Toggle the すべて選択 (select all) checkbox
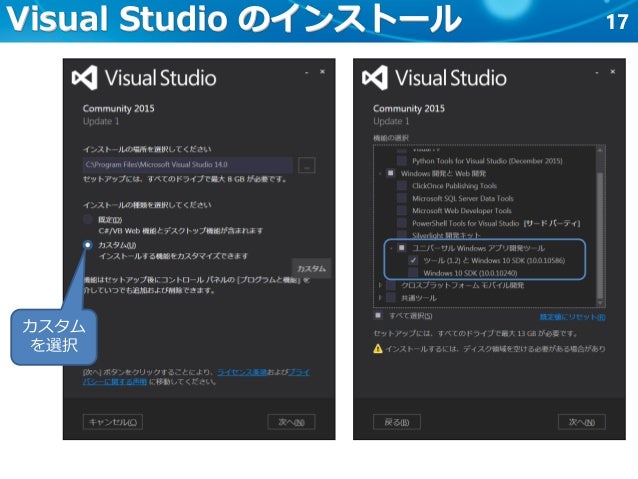This screenshot has width=638, height=479. (378, 315)
